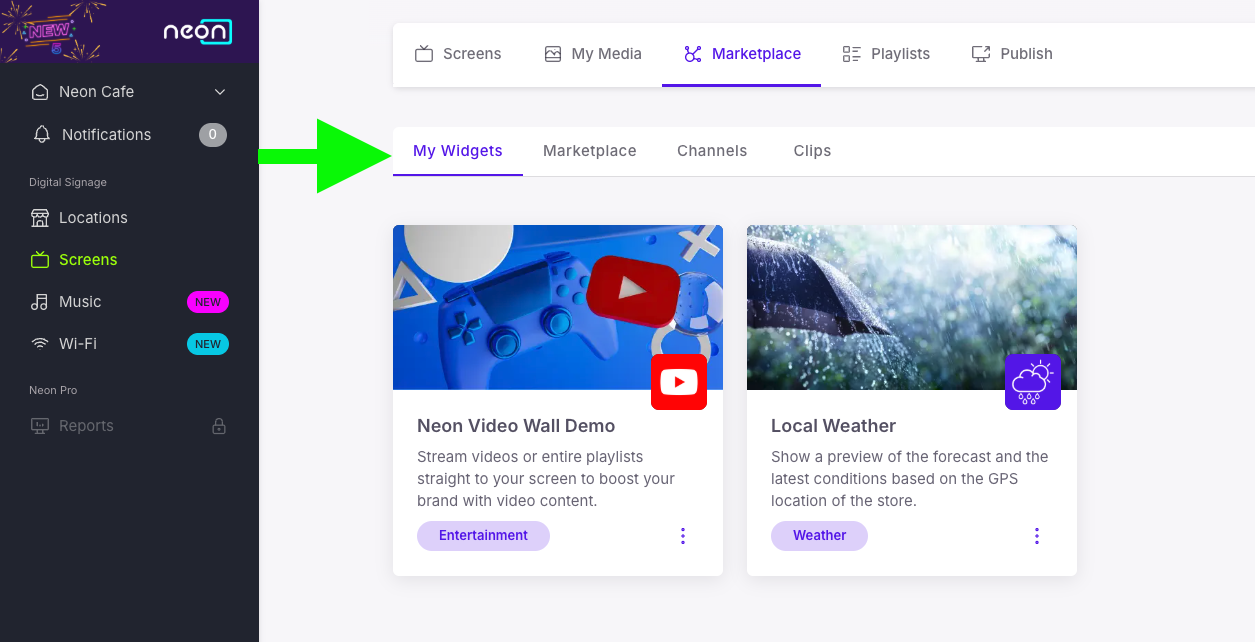This screenshot has height=642, width=1255.
Task: Switch to the Marketplace sub-tab
Action: (x=590, y=151)
